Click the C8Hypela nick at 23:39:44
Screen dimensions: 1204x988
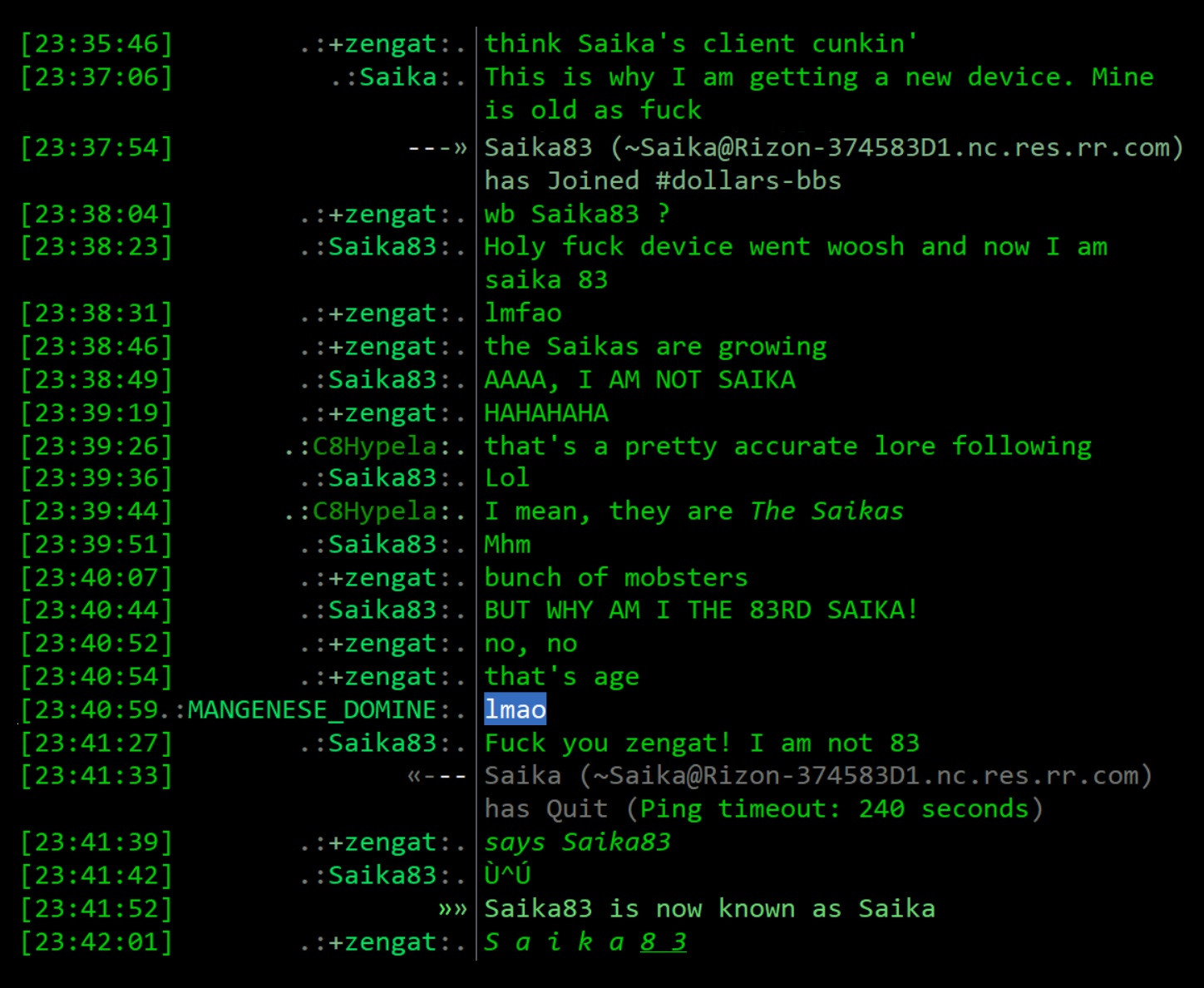point(374,511)
